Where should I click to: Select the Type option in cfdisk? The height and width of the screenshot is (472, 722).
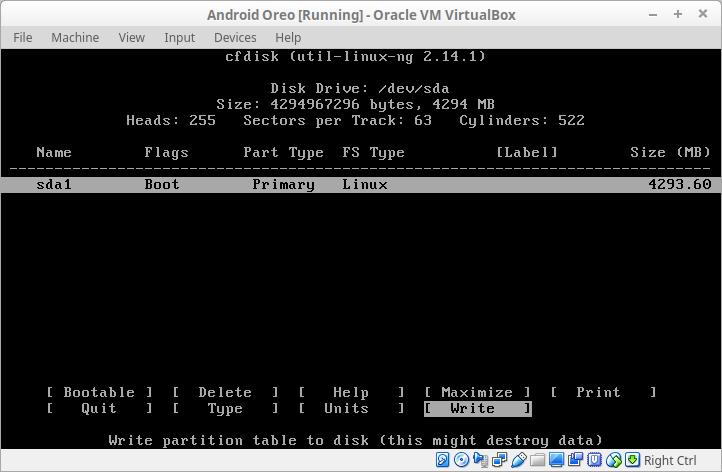click(225, 408)
